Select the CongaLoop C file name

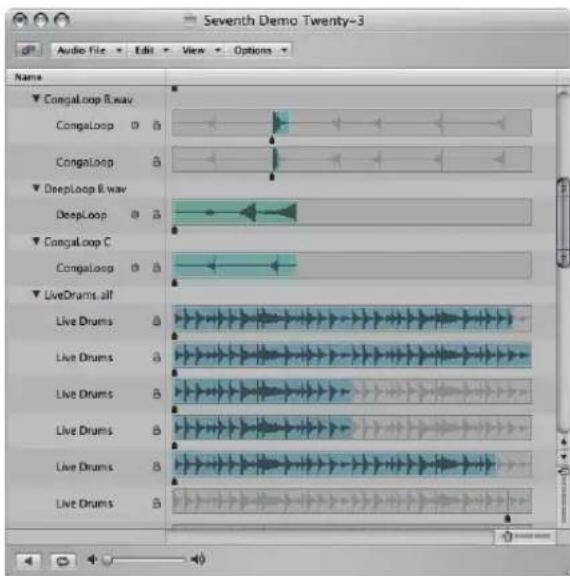(77, 242)
